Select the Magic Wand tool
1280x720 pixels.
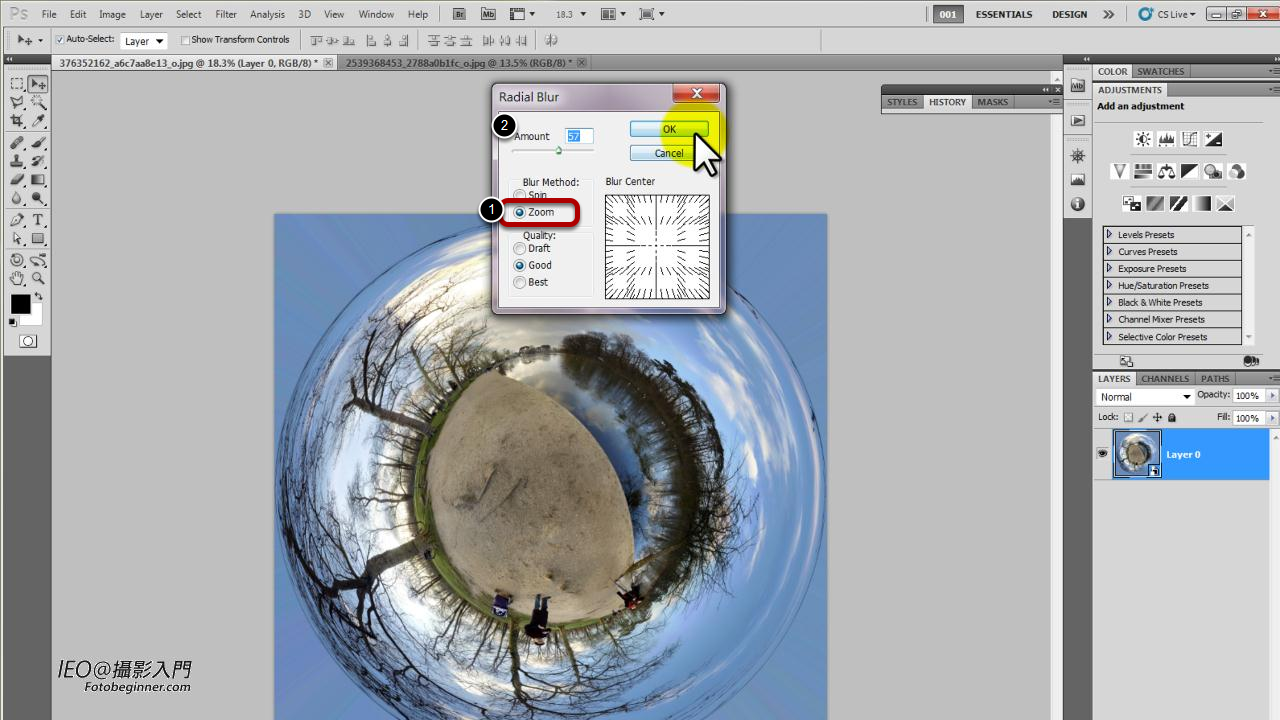(38, 103)
